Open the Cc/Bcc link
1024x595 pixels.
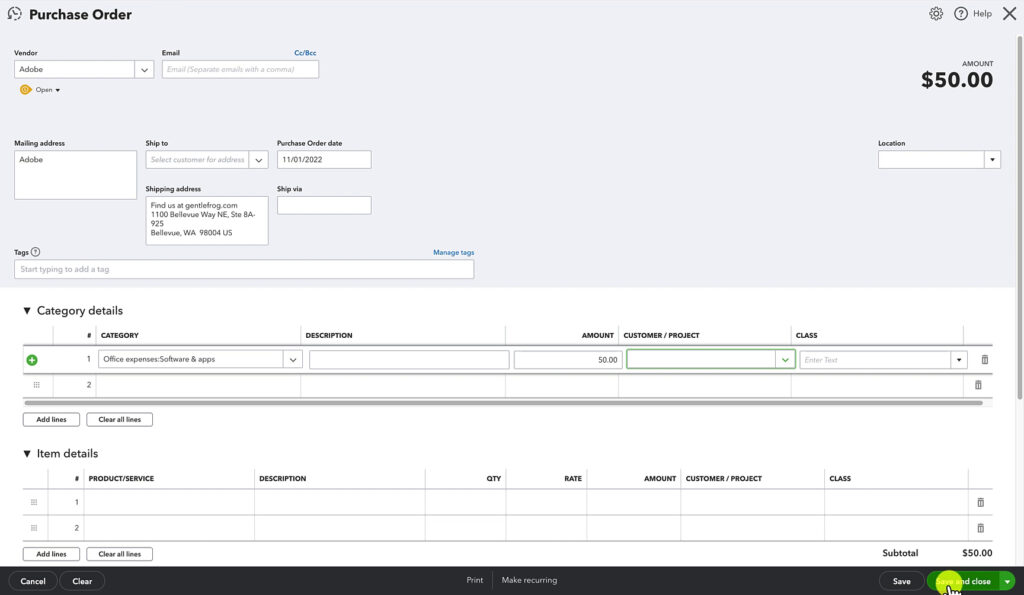tap(304, 52)
